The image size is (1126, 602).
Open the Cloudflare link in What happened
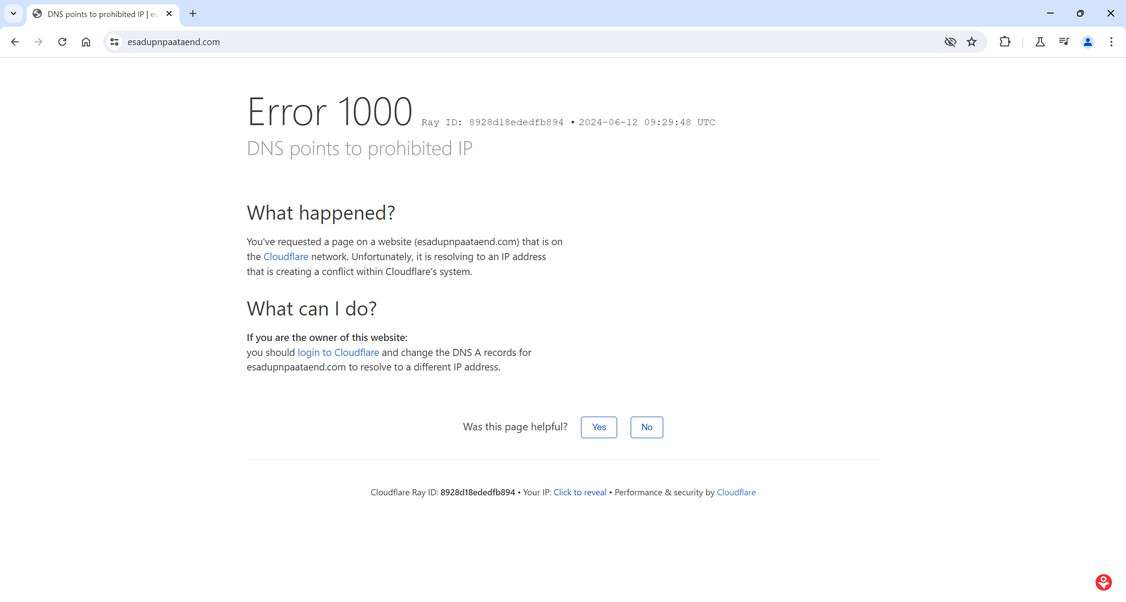[286, 256]
